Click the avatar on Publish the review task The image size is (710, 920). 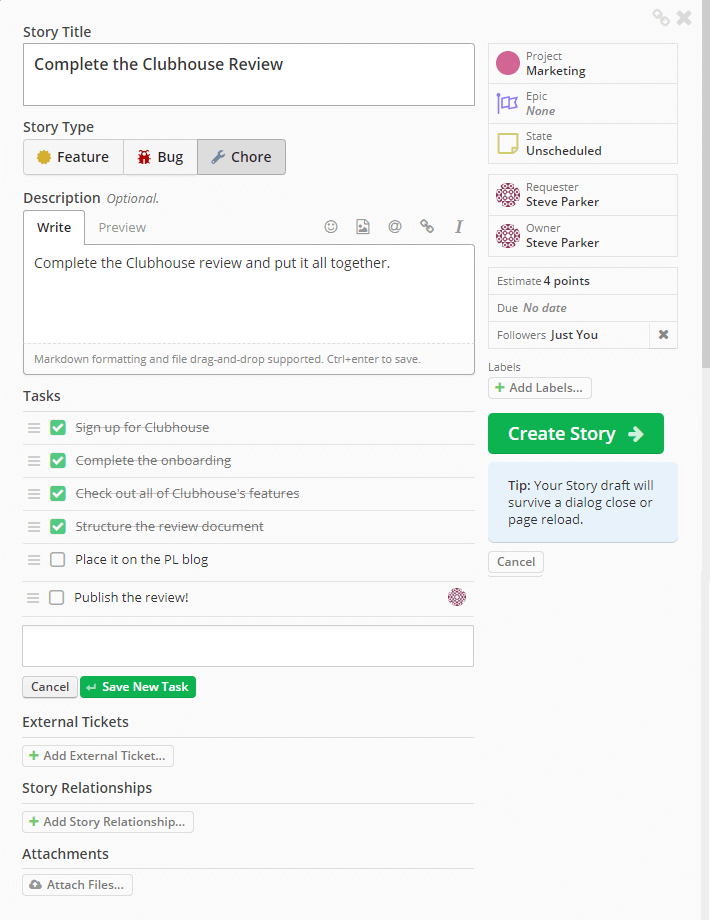tap(457, 597)
